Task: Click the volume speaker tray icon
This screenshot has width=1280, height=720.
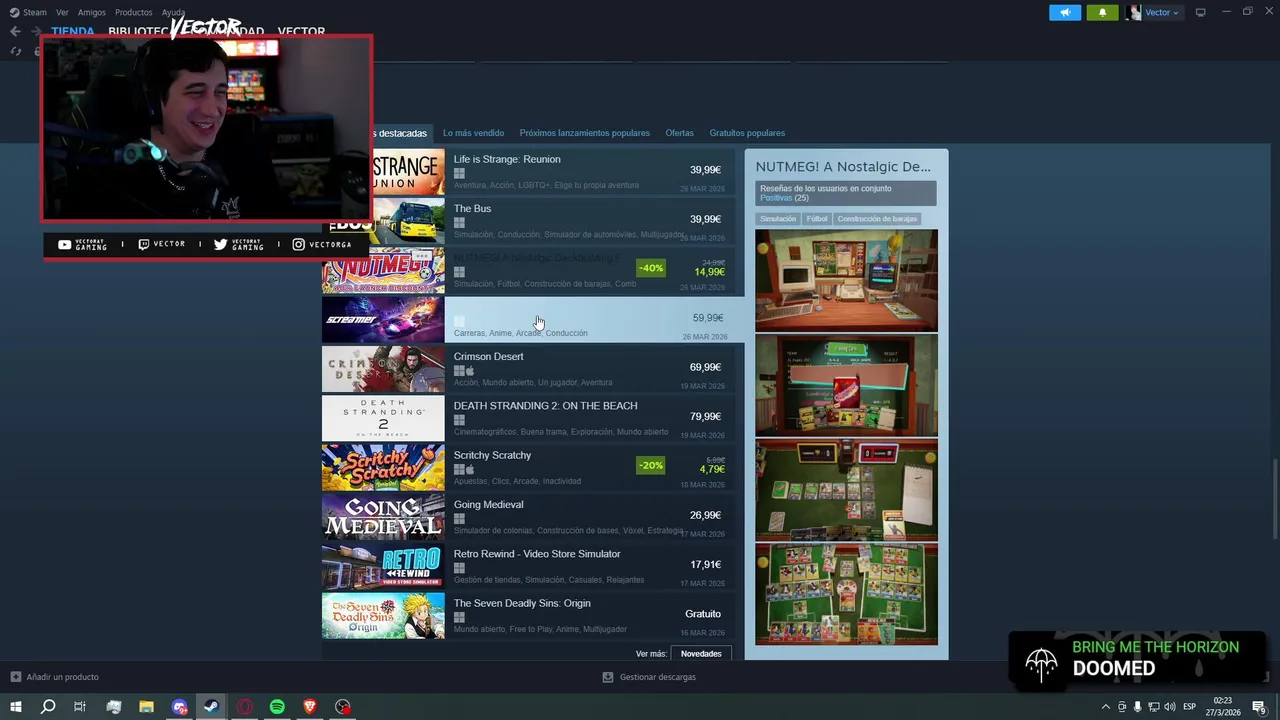Action: (1168, 707)
